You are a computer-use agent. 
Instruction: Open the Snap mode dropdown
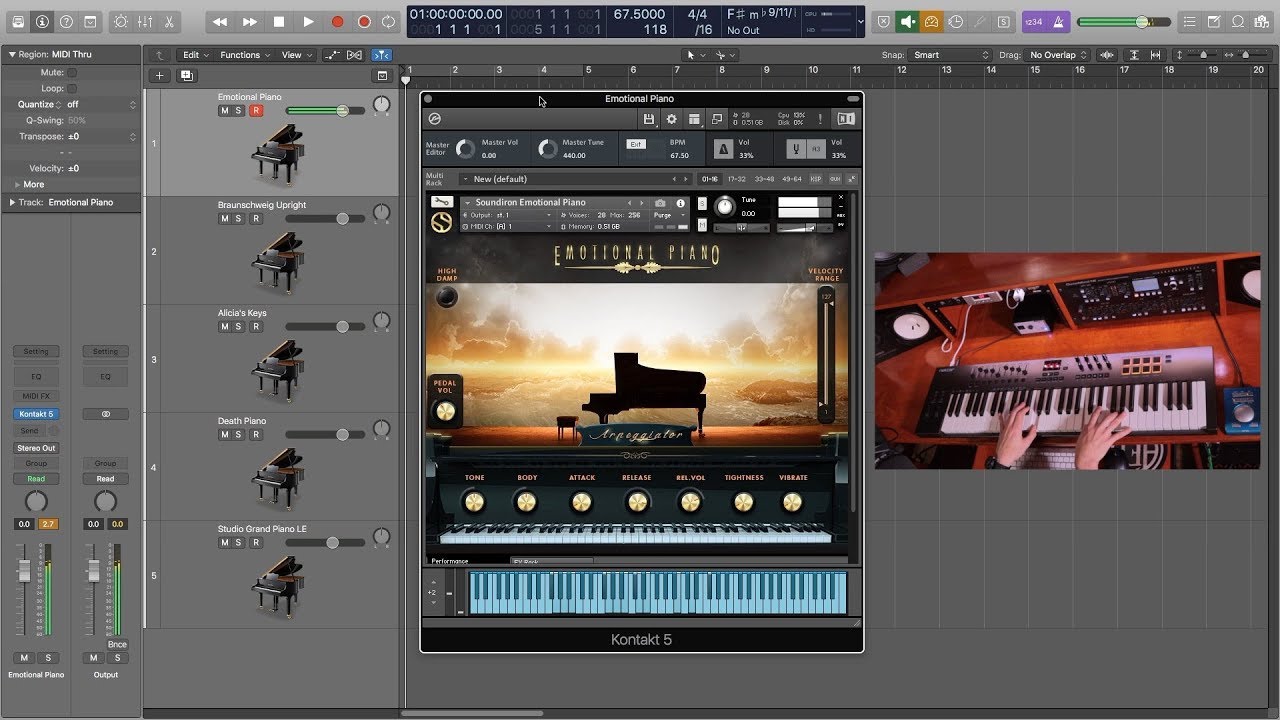pos(951,55)
